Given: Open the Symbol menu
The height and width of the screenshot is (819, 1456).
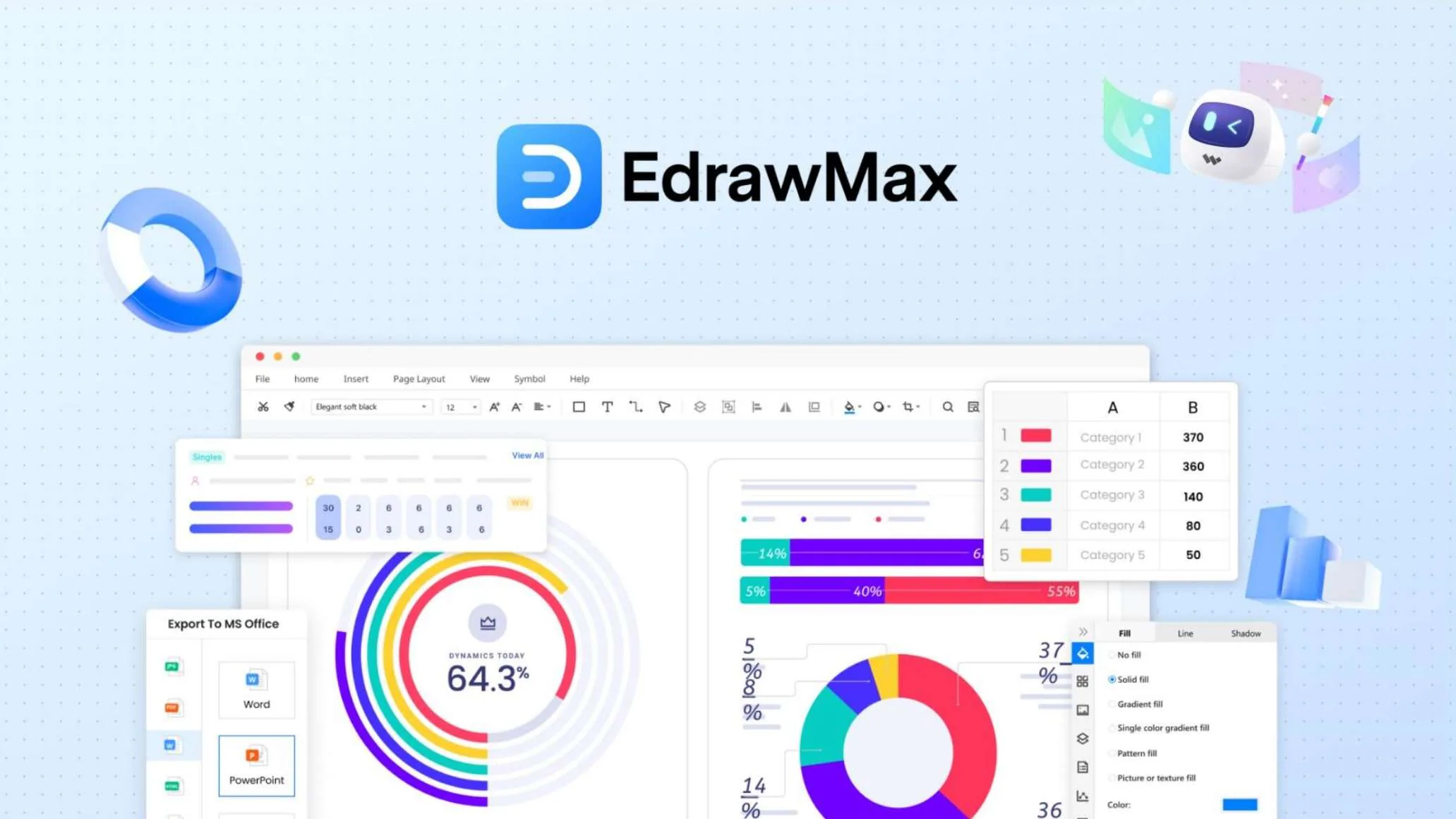Looking at the screenshot, I should [x=529, y=378].
